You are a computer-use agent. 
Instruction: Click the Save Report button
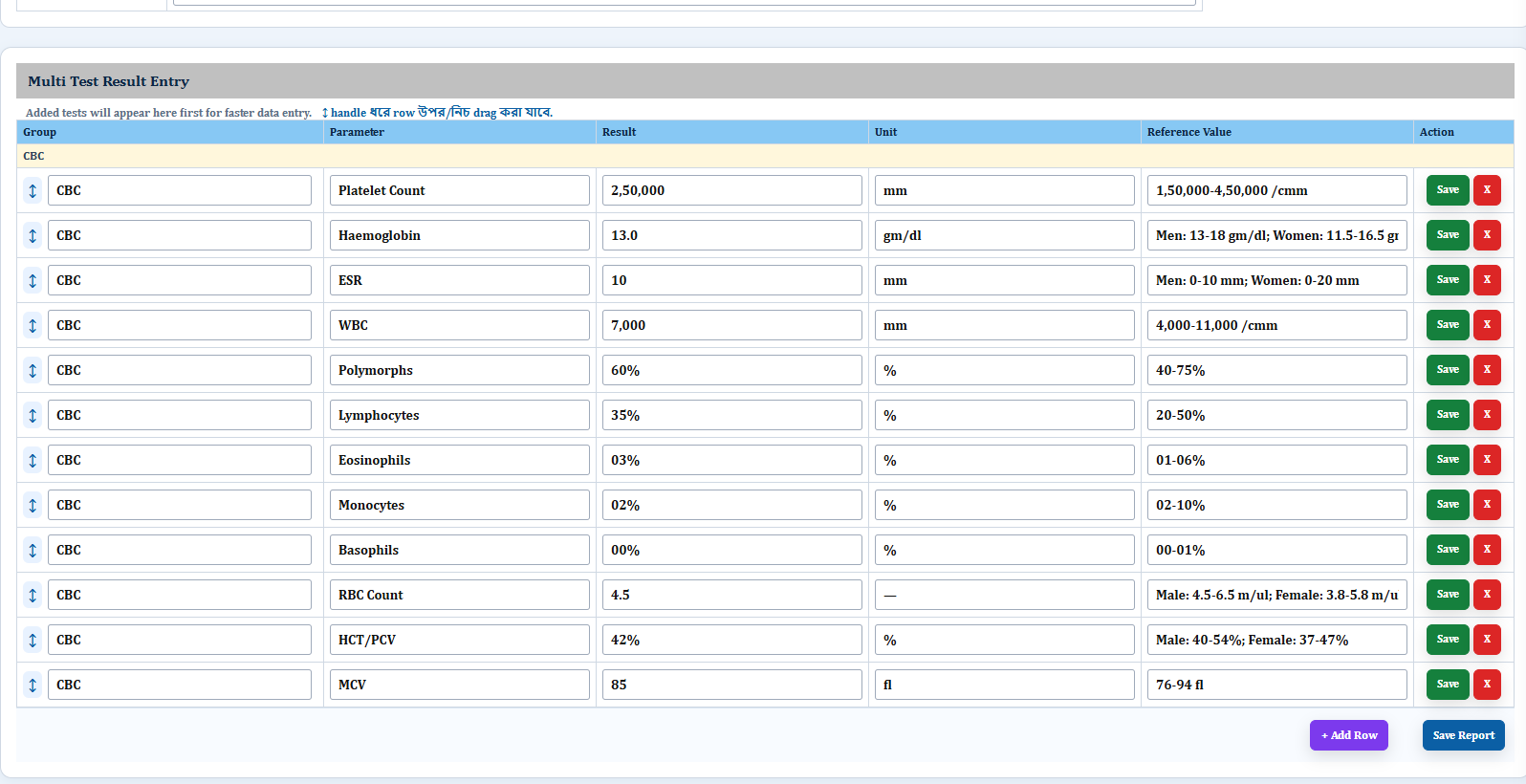1463,735
